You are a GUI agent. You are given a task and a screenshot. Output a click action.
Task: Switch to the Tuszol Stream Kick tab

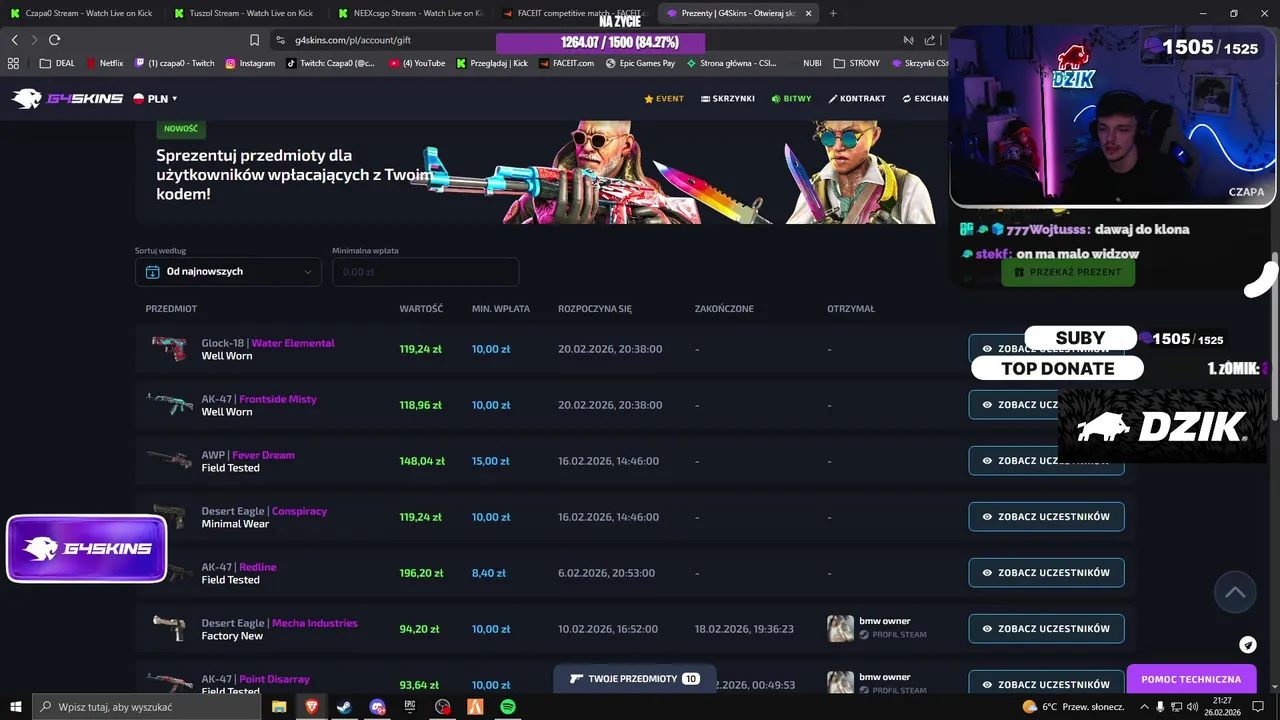pos(245,13)
